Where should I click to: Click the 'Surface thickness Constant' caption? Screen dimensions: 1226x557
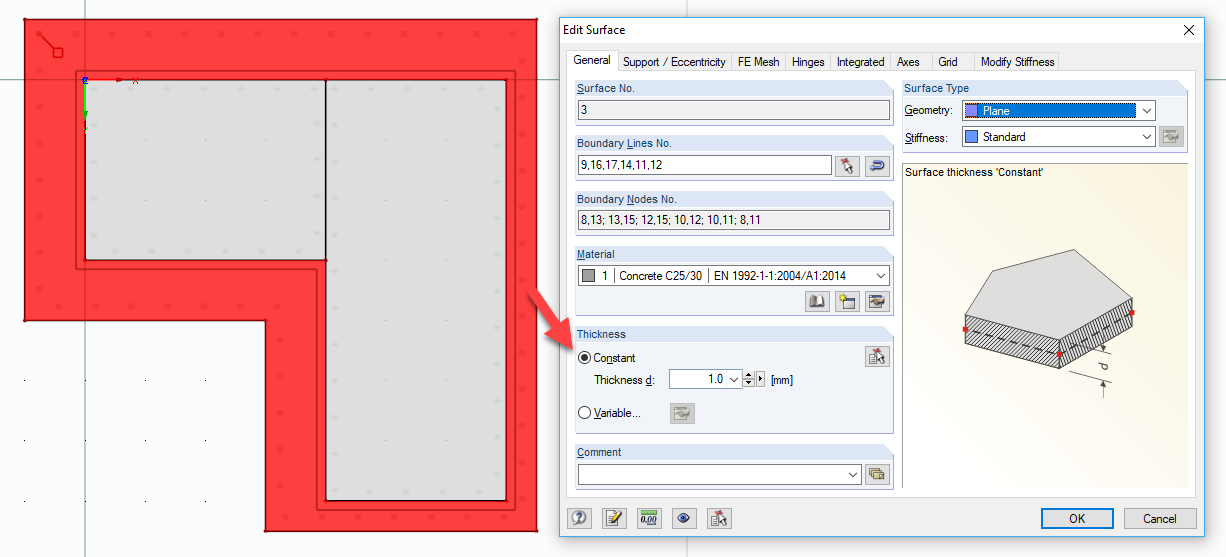pyautogui.click(x=974, y=172)
